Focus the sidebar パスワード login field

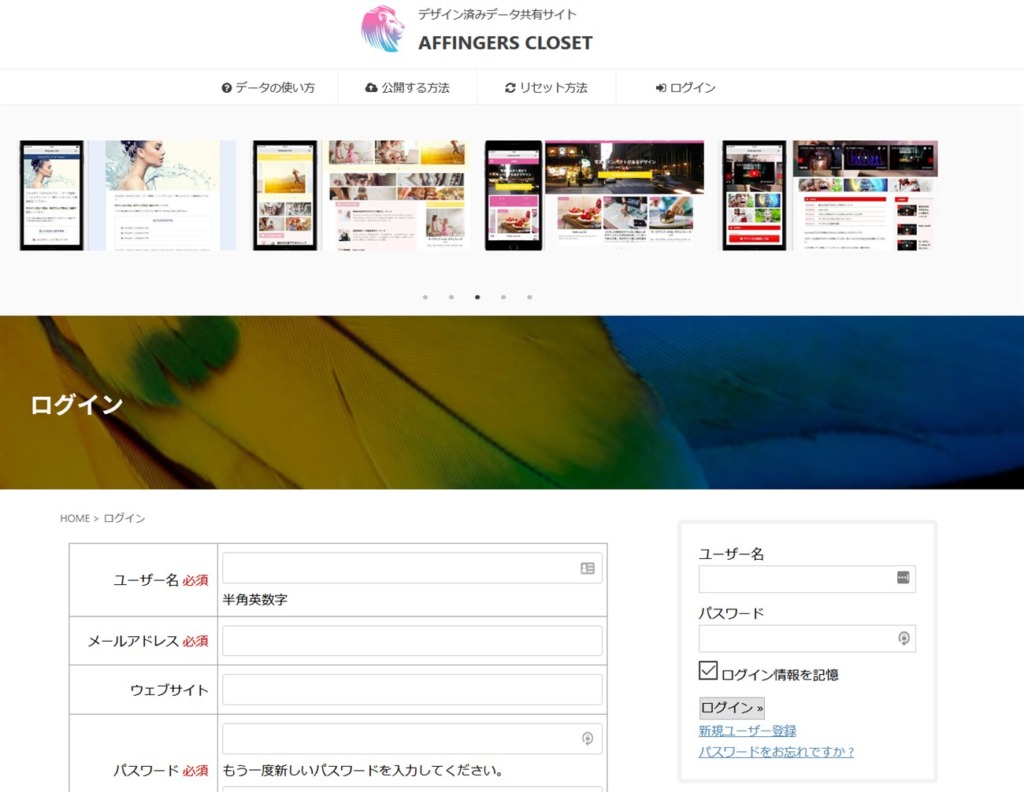tap(807, 639)
